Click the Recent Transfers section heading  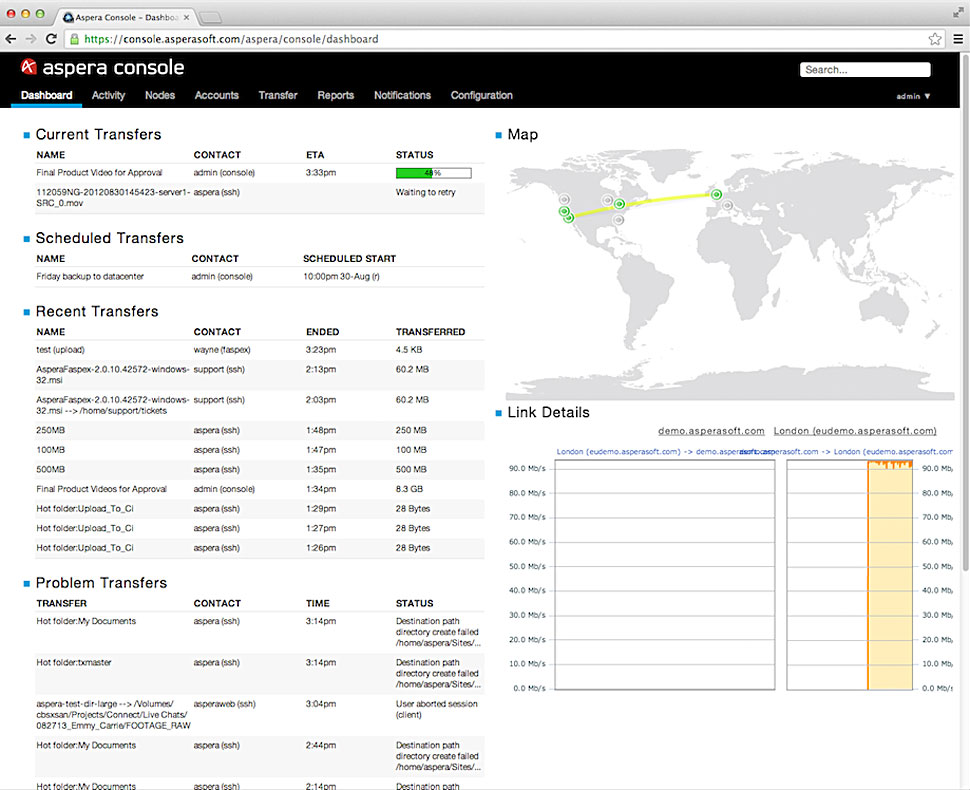97,311
